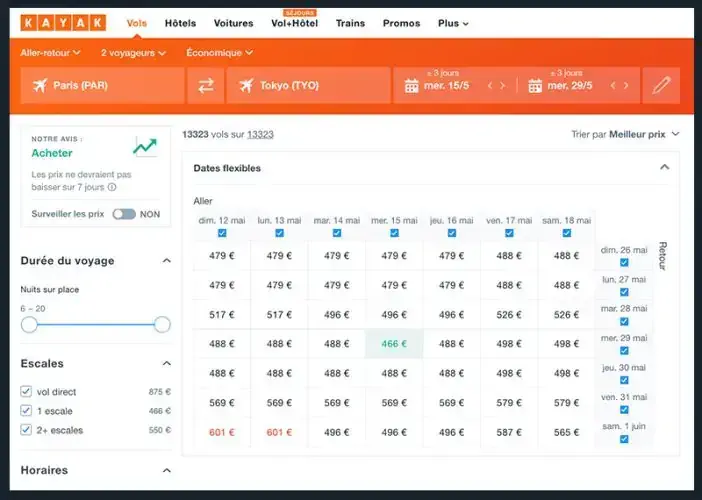Toggle the Surveiller les prix switch

click(123, 214)
